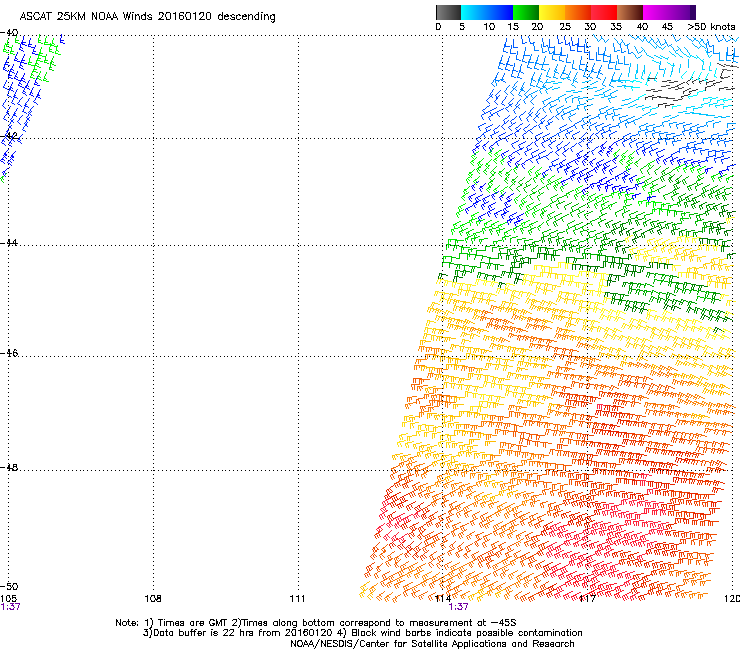
Task: Click the "108" longitude axis label
Action: pyautogui.click(x=153, y=599)
